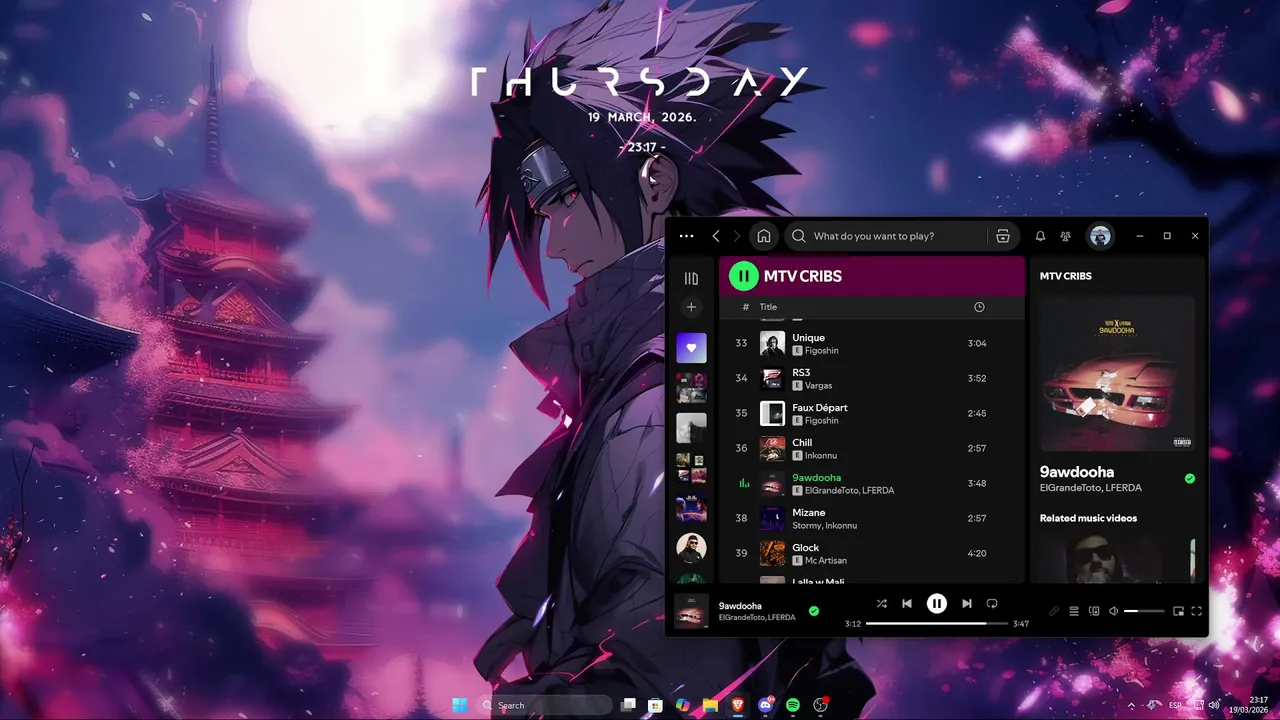Skip to the previous track
This screenshot has width=1280, height=720.
coord(907,604)
